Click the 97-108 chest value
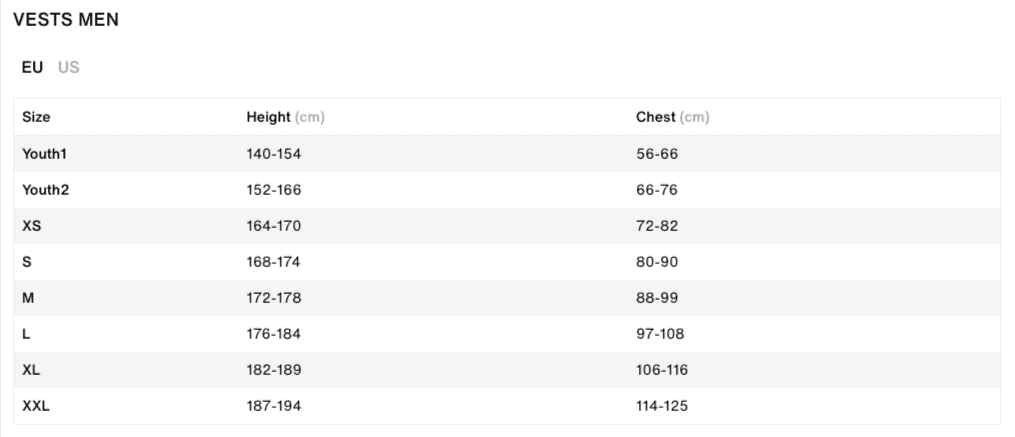 (660, 334)
